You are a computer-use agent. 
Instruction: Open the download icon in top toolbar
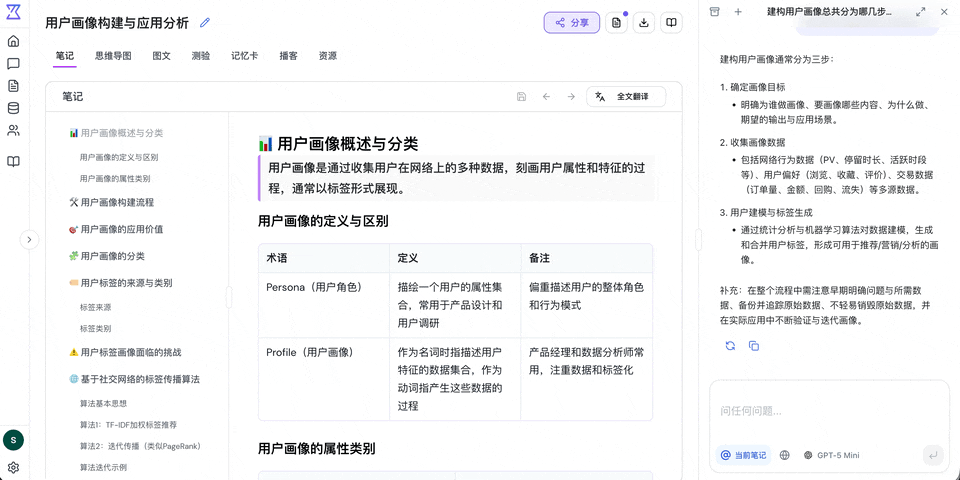[644, 22]
